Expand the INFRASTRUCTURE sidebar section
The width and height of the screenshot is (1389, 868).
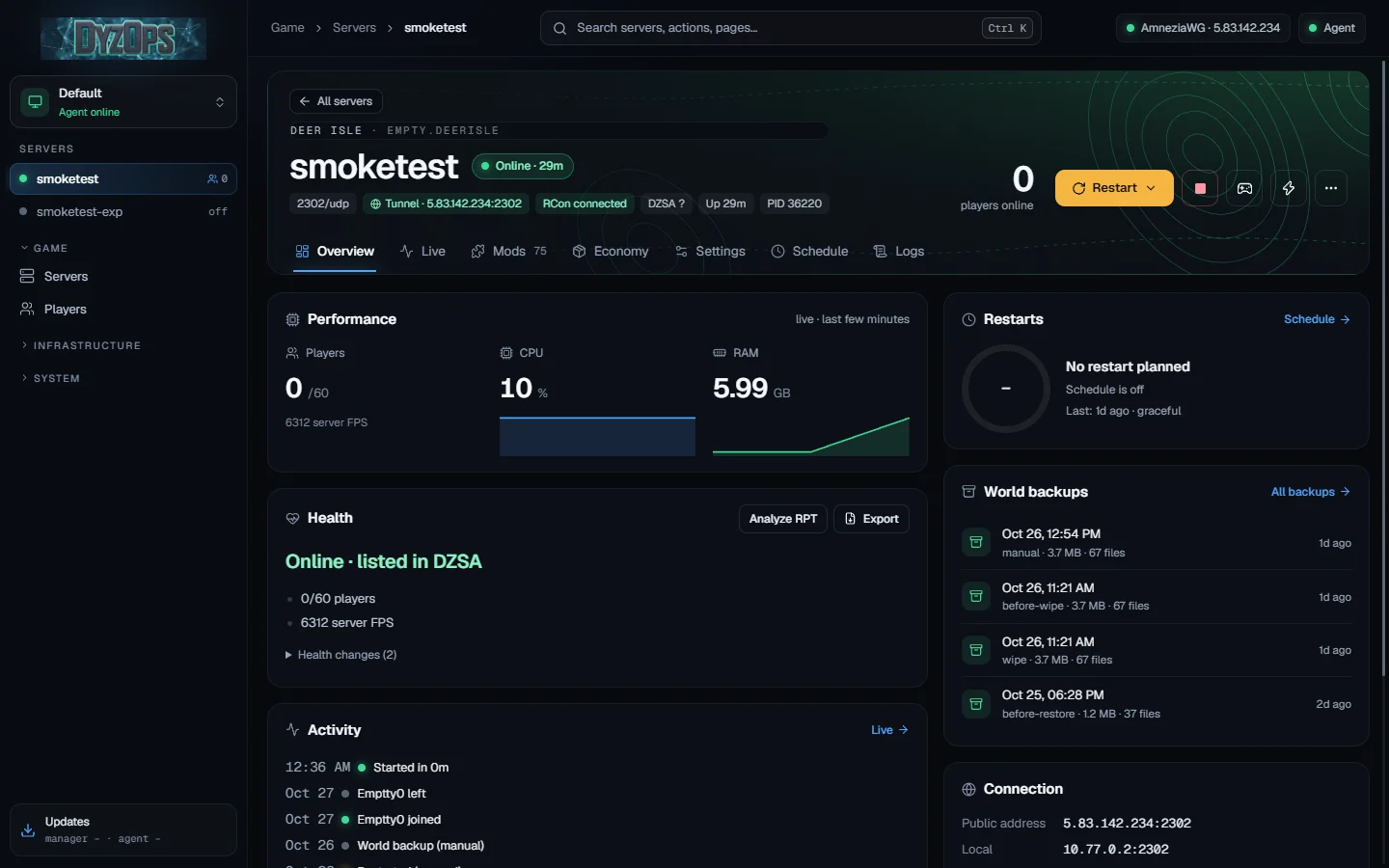[x=81, y=345]
